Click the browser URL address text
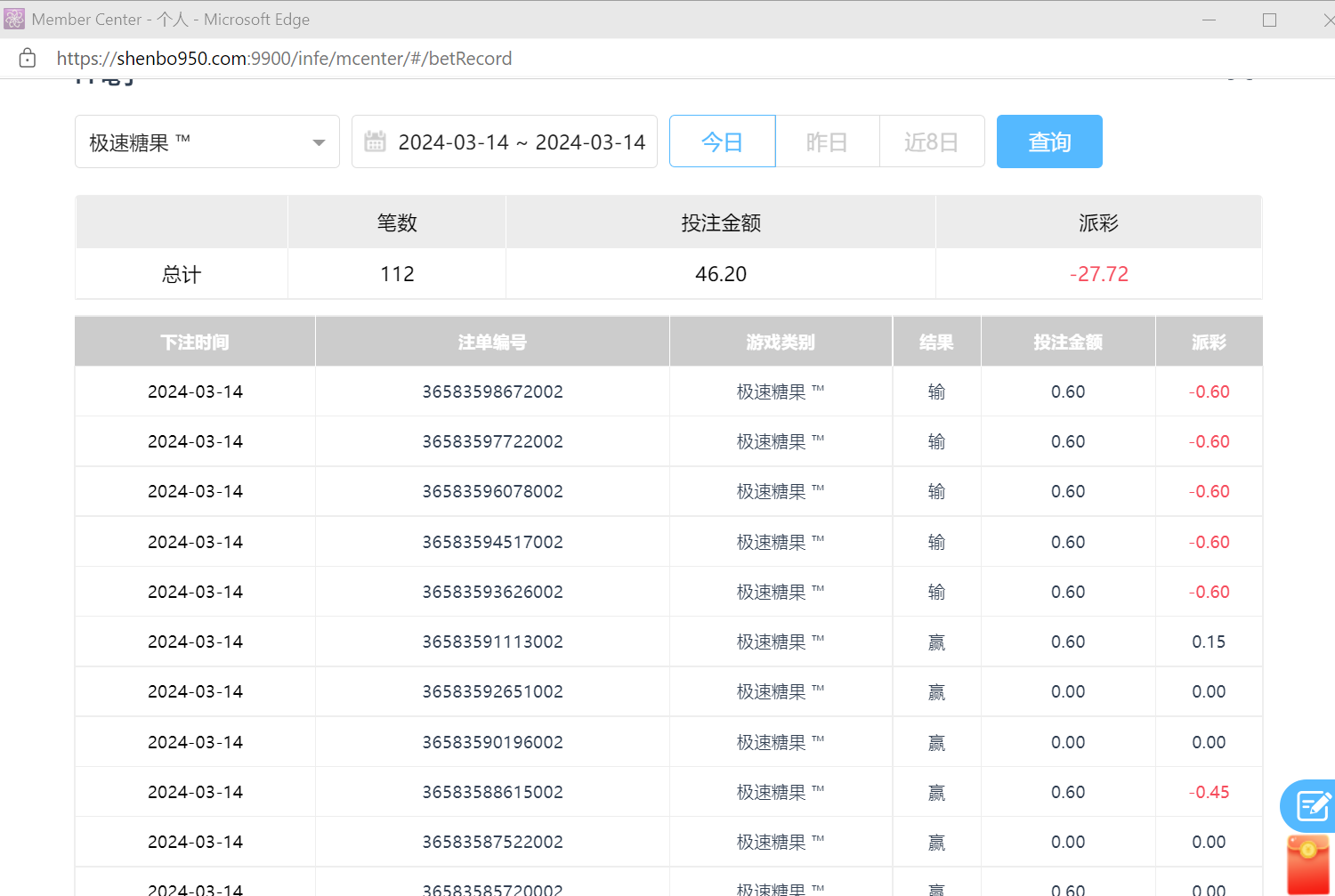This screenshot has width=1335, height=896. [284, 59]
